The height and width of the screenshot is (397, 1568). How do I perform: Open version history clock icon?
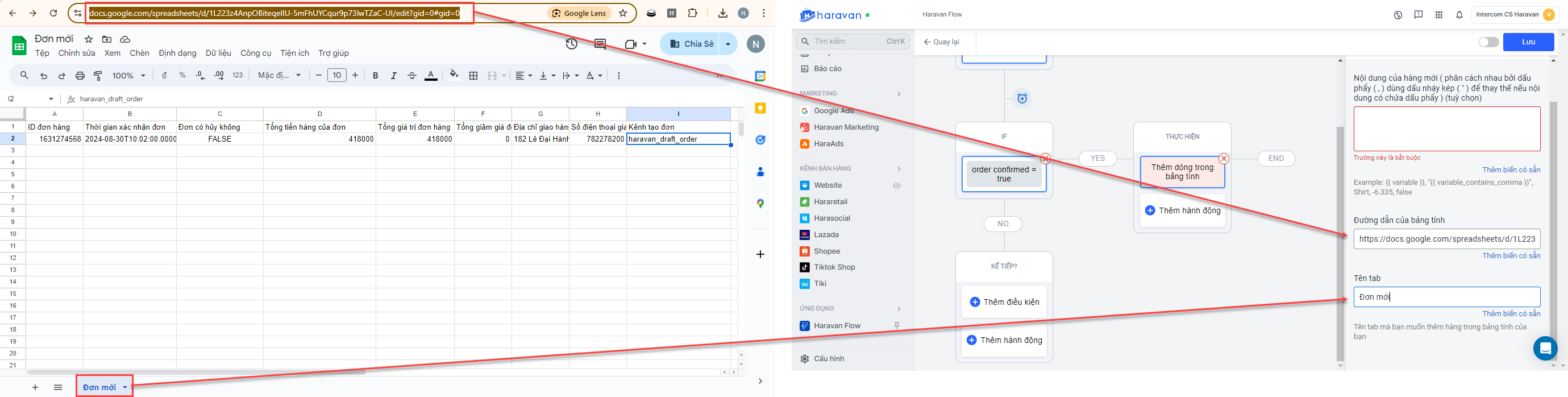tap(572, 44)
